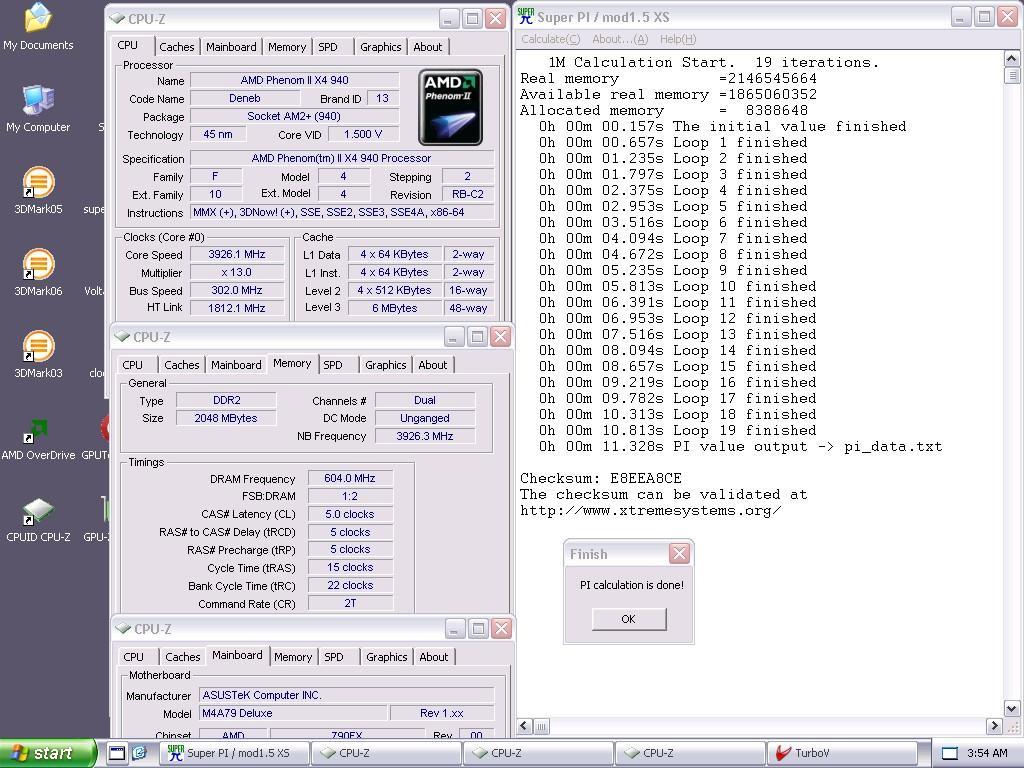Select CPU tab in bottom CPU-Z window

133,657
